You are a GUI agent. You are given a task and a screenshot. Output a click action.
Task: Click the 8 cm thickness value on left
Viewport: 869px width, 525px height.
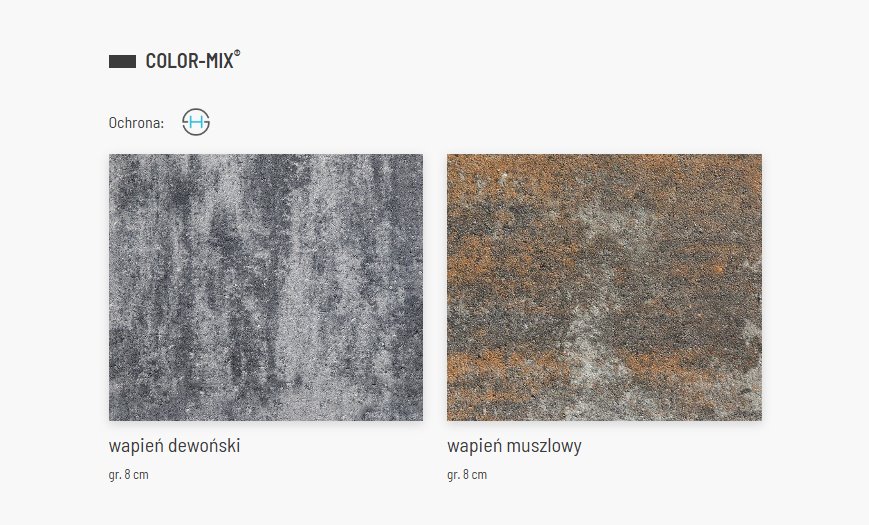coord(136,475)
